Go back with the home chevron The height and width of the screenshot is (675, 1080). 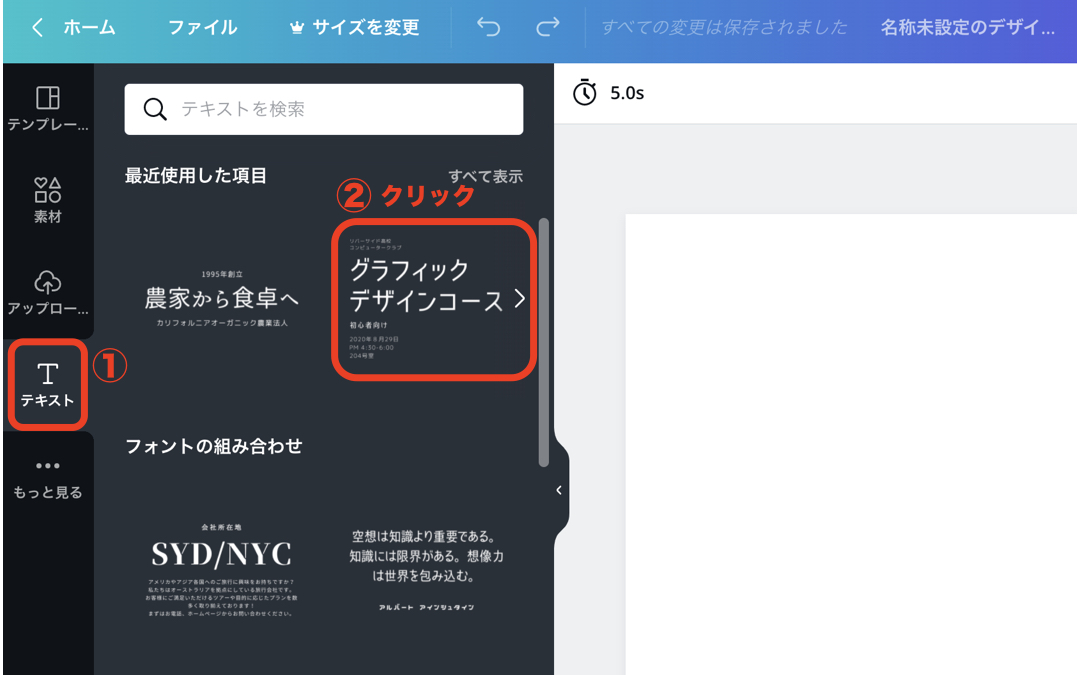[38, 28]
